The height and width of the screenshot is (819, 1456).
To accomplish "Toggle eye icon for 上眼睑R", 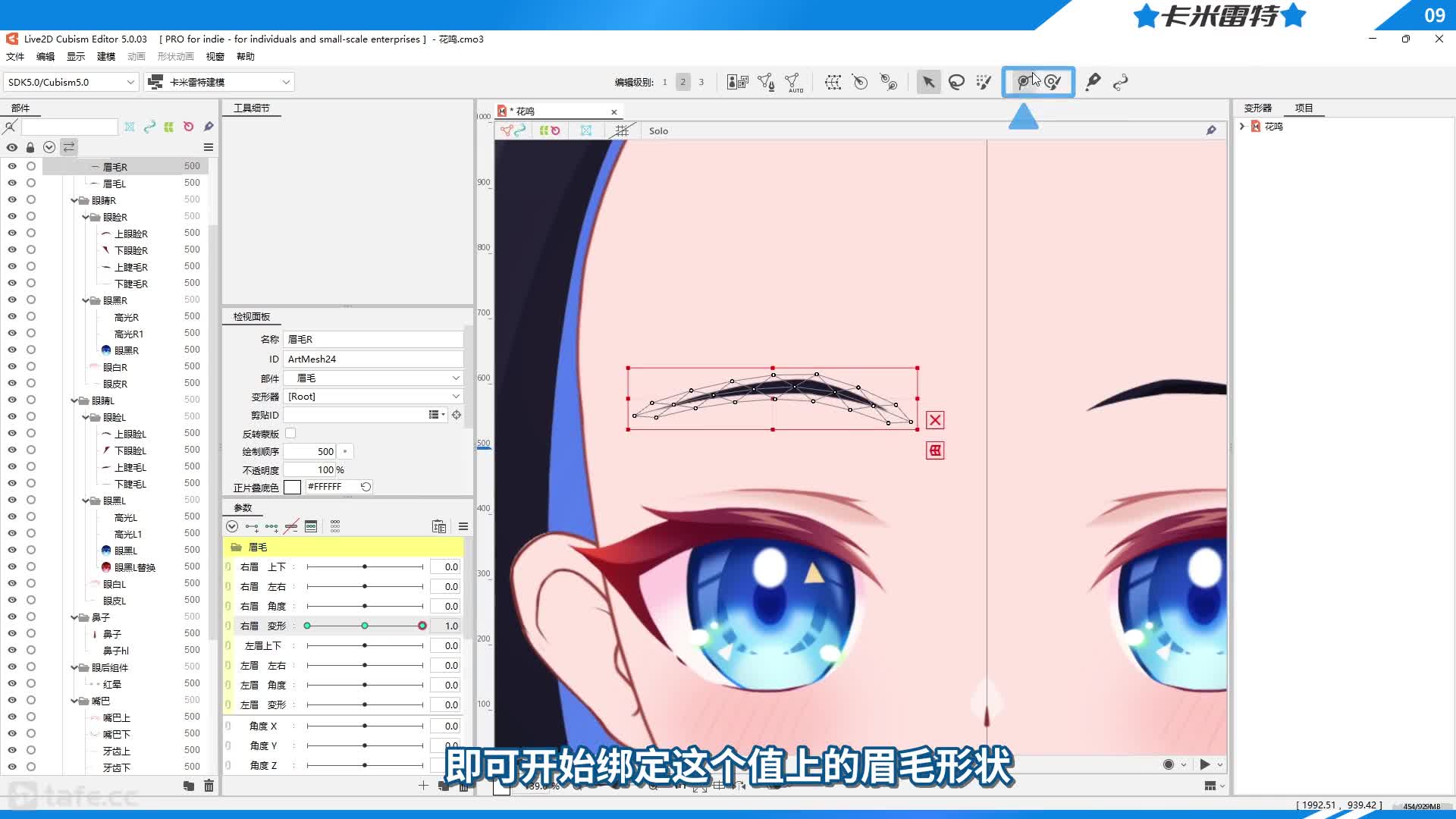I will pos(12,233).
